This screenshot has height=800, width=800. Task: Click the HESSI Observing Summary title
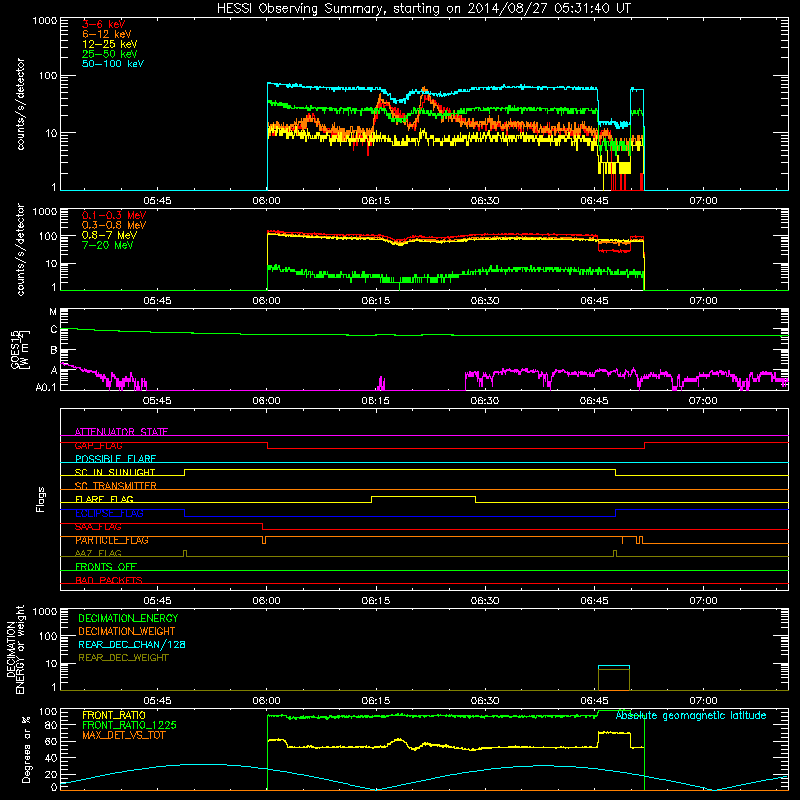423,9
